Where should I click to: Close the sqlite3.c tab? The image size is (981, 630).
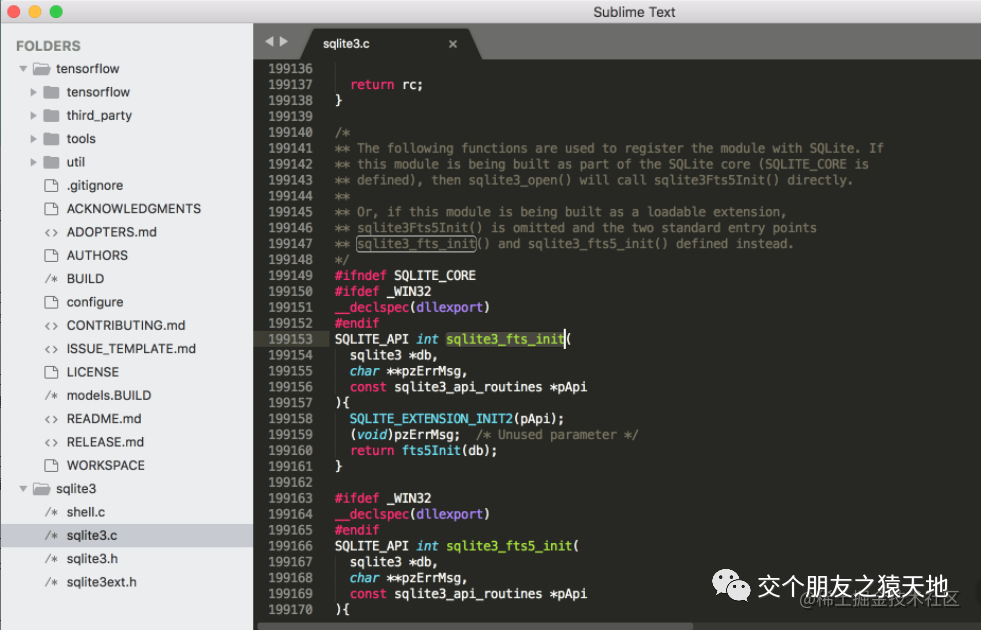click(x=453, y=44)
